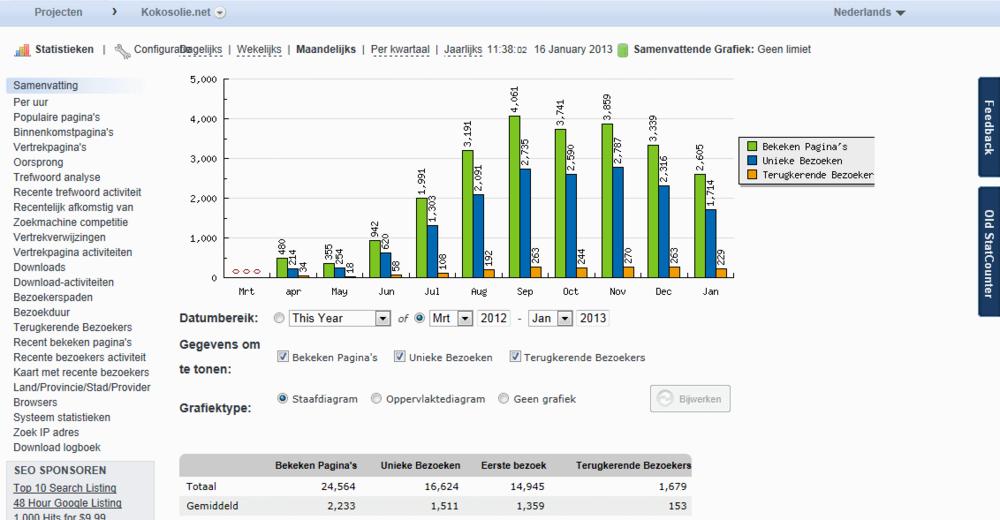Toggle the Bekeken Pagina's checkbox
Image resolution: width=1000 pixels, height=520 pixels.
[x=283, y=357]
